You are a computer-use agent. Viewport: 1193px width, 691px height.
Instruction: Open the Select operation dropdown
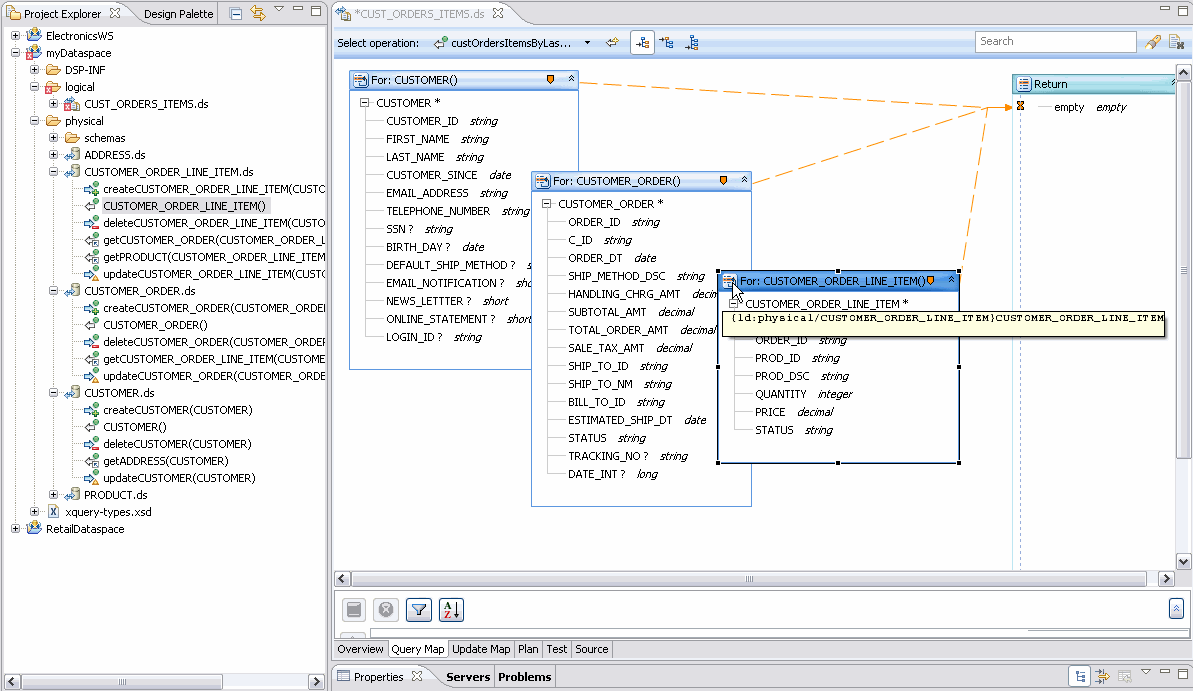point(587,43)
